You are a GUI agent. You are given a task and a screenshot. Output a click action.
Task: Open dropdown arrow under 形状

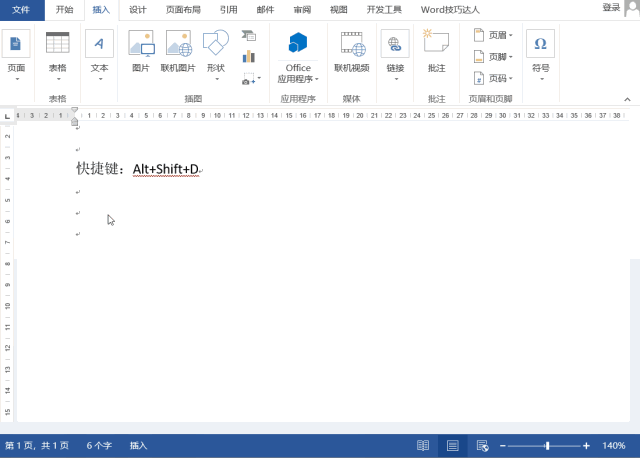point(217,79)
